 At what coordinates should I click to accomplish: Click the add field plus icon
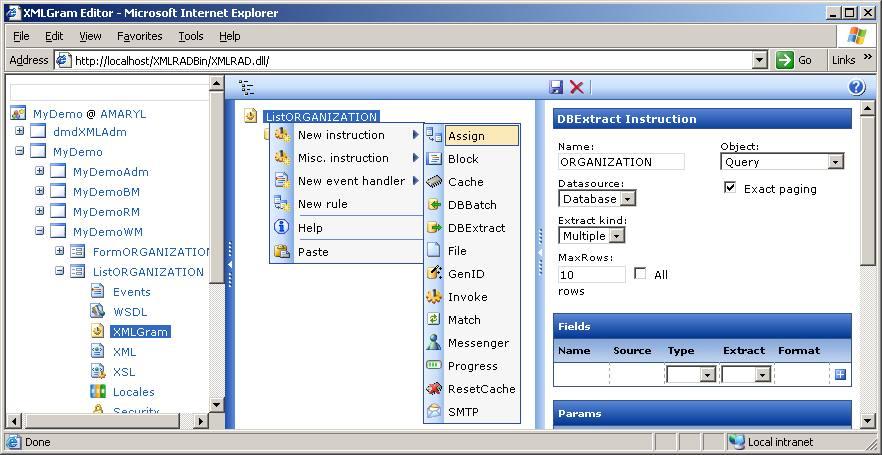840,375
